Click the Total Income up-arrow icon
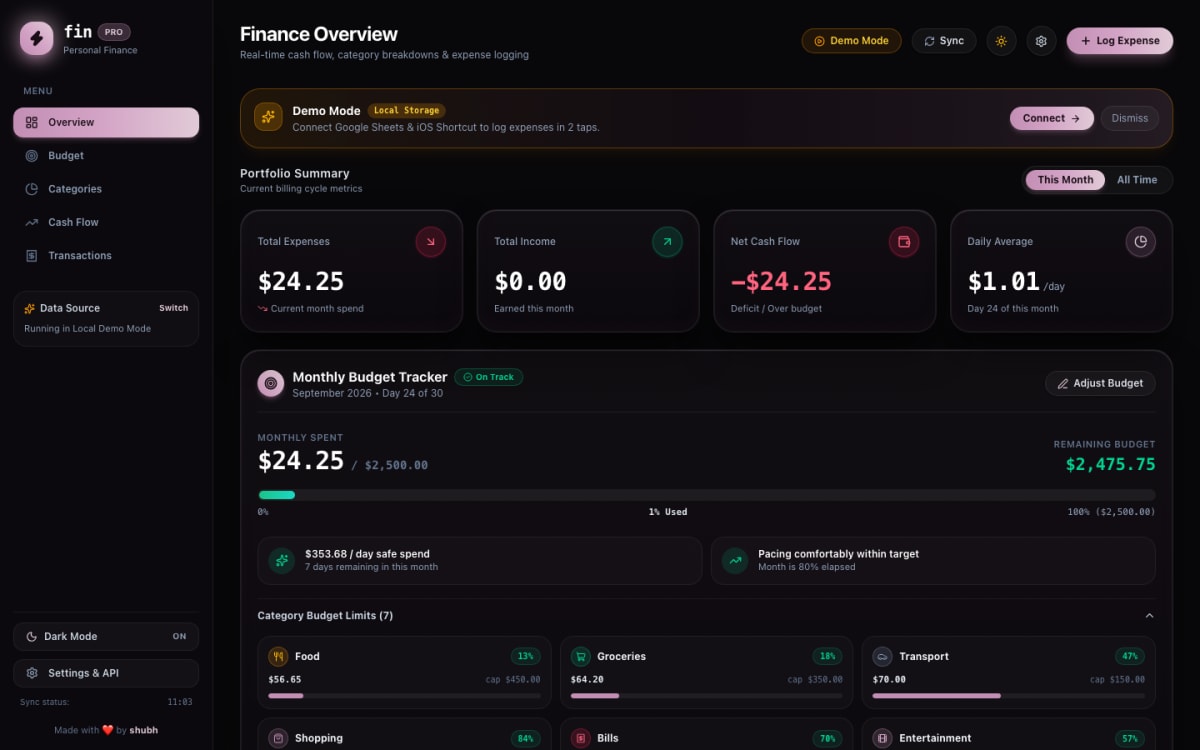This screenshot has width=1200, height=750. [667, 242]
